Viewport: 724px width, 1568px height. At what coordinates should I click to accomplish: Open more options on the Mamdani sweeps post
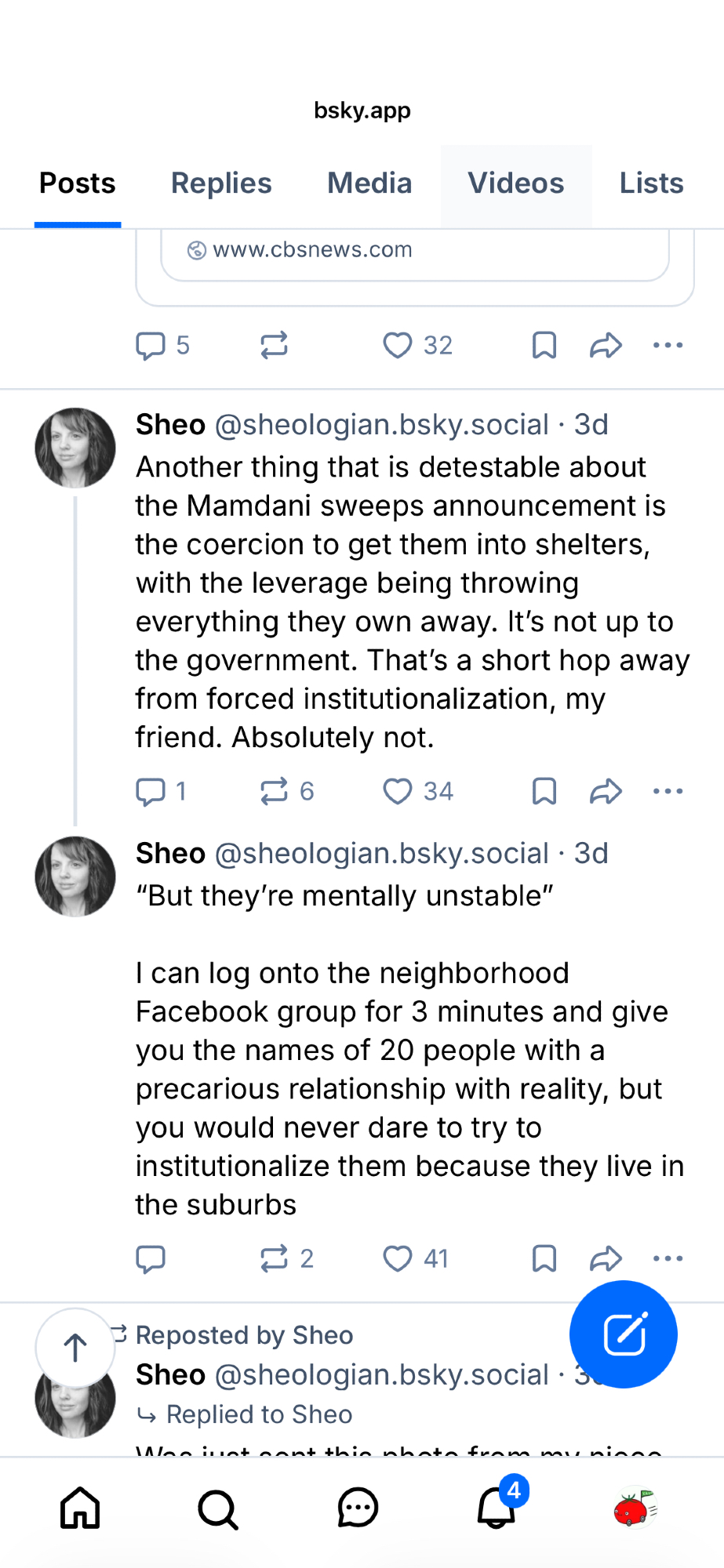(668, 792)
